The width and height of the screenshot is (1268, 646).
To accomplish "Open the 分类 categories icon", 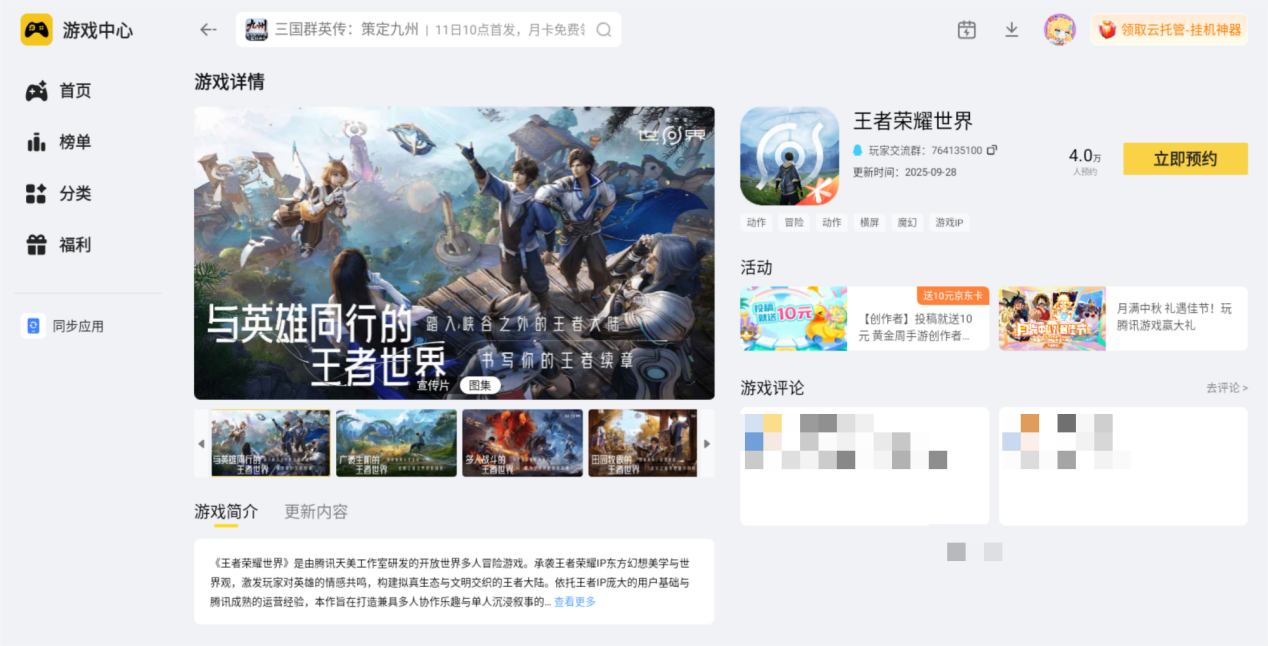I will (36, 194).
